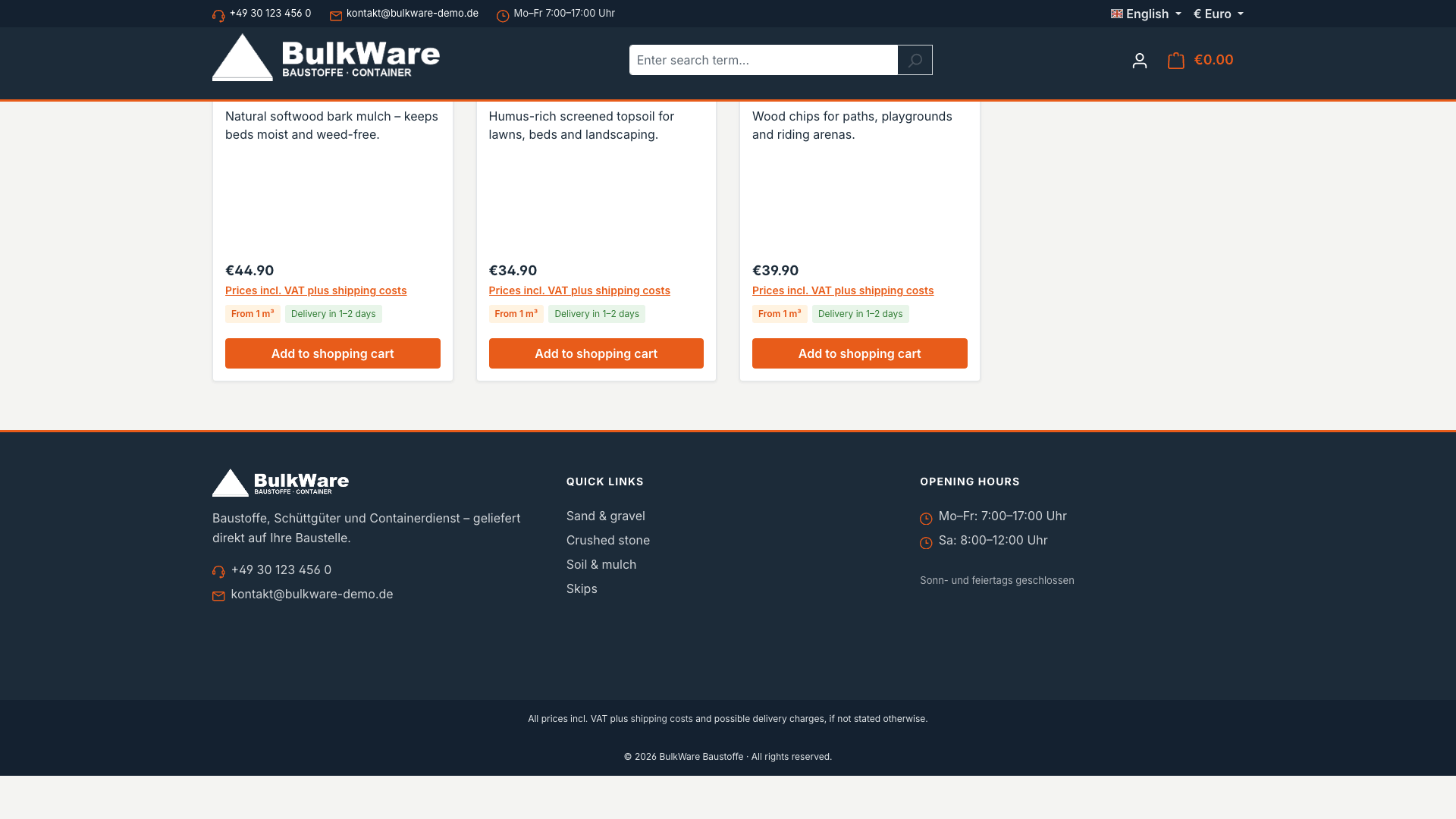Open the English language dropdown
The image size is (1456, 819).
pos(1146,14)
